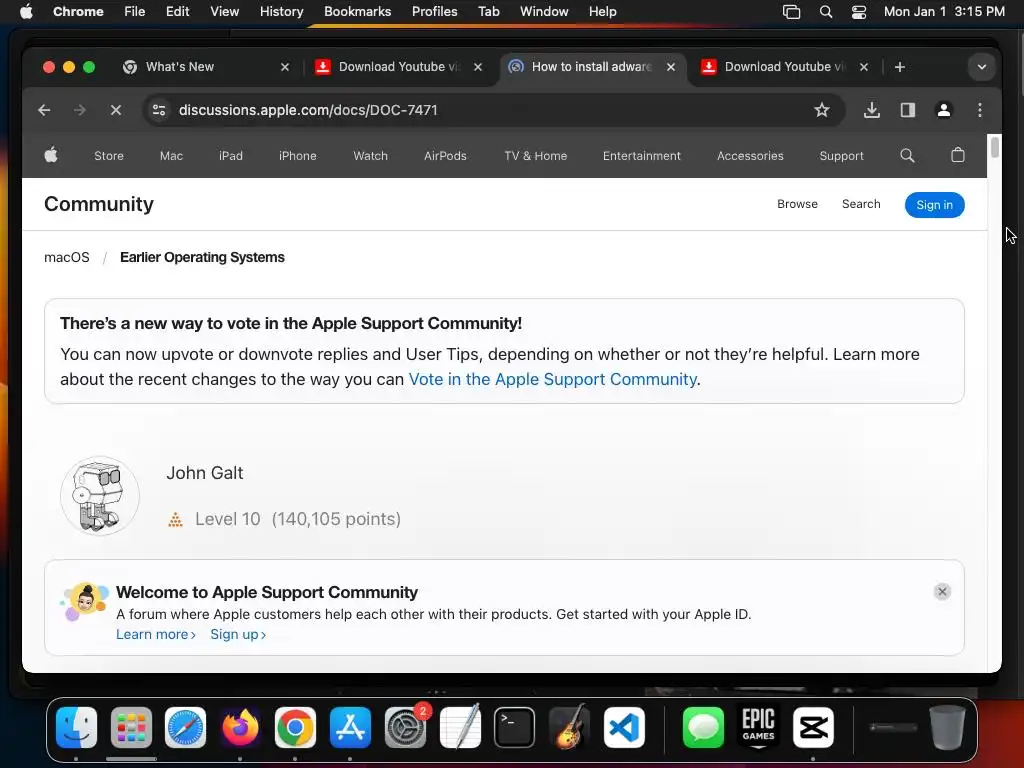Click Chrome icon in the Dock
The width and height of the screenshot is (1024, 768).
point(295,728)
